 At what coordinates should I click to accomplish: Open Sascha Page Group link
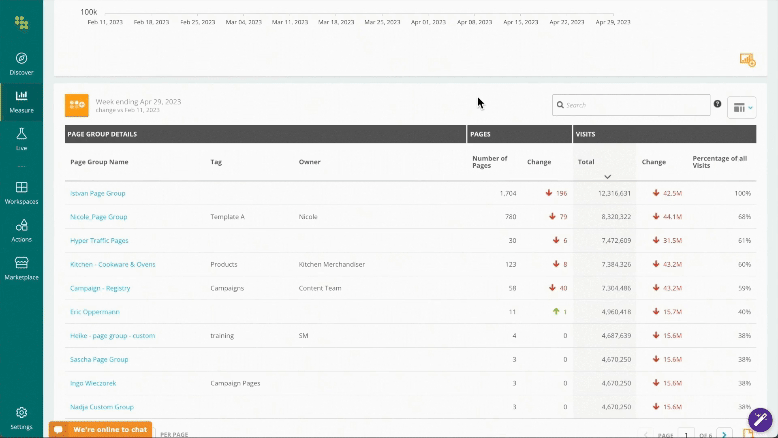99,360
